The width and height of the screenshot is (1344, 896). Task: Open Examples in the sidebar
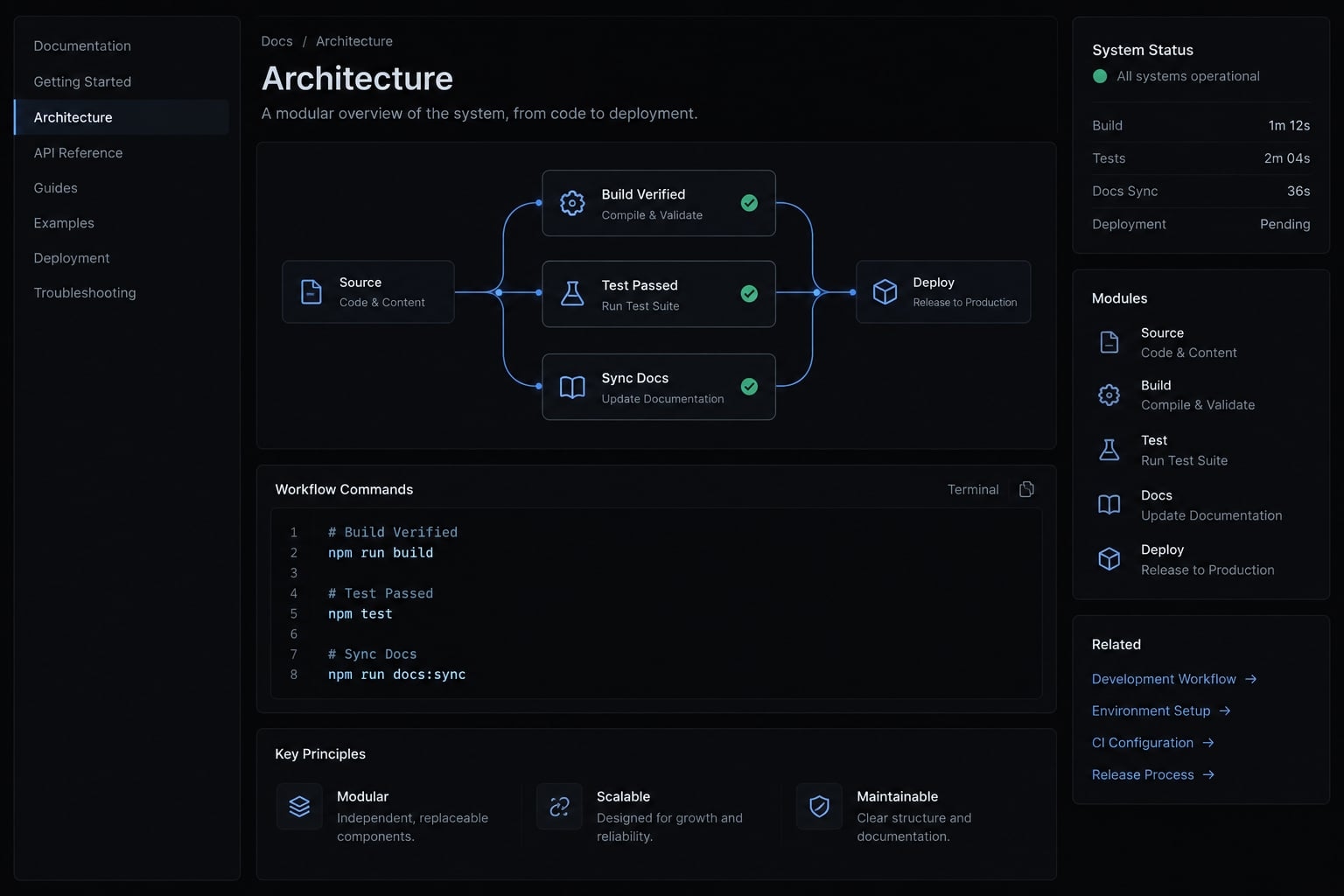coord(64,223)
